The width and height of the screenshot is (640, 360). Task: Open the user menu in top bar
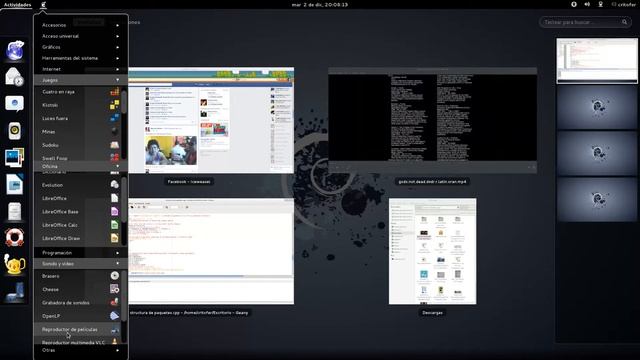(623, 4)
